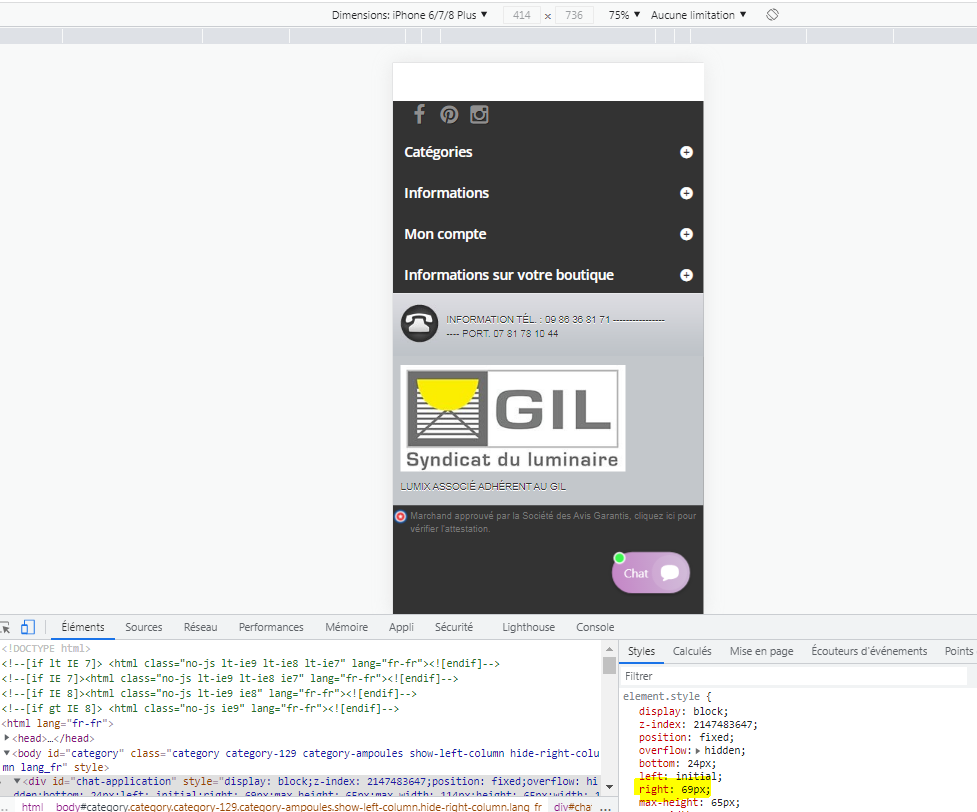Open the Mise en page subtab
977x812 pixels.
(761, 651)
